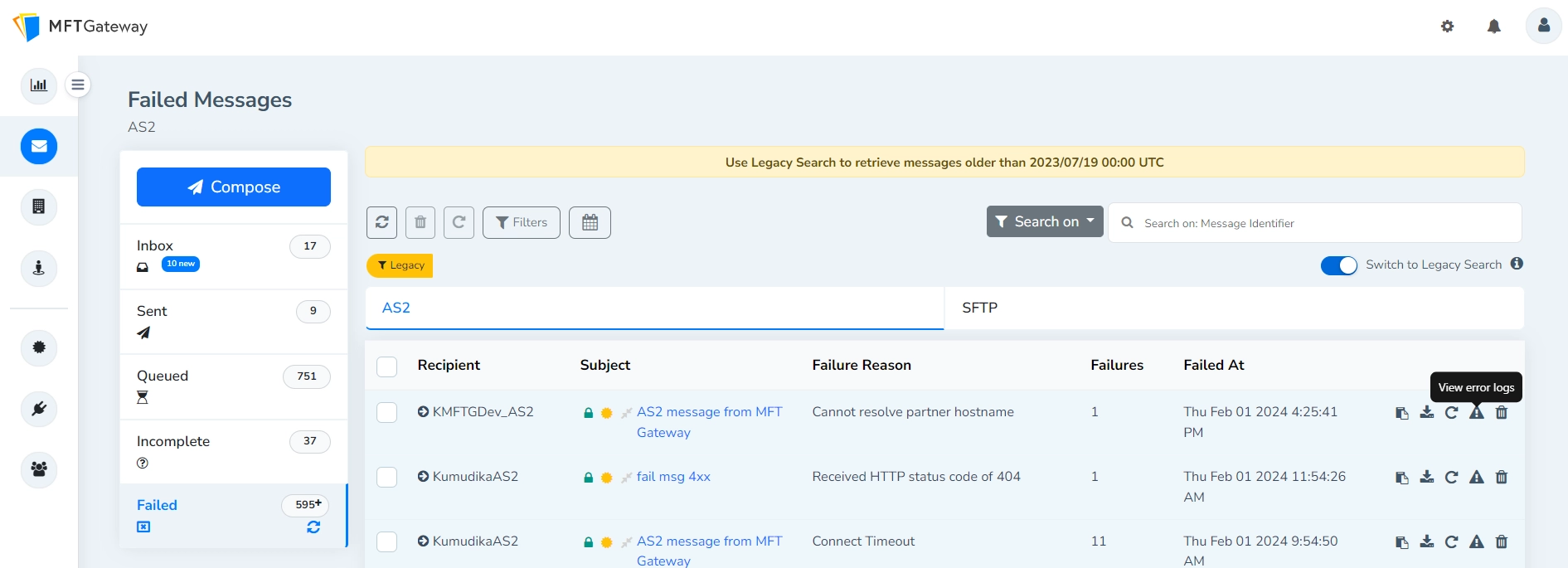This screenshot has height=568, width=1568.
Task: Delete the KMFTGDev_AS2 failed message
Action: (x=1501, y=412)
